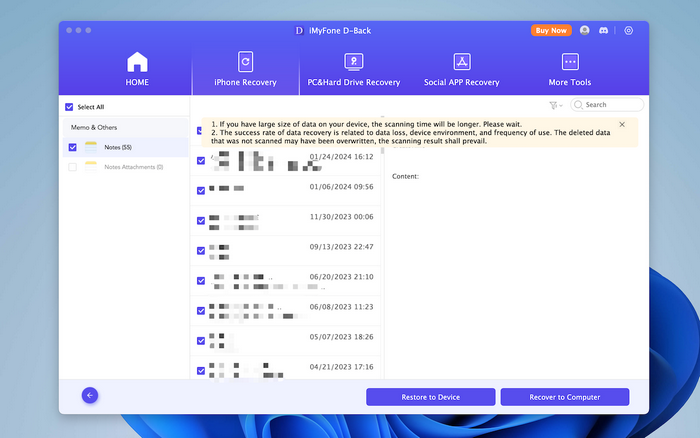Uncheck the note dated 06/08/2023 11:23

[201, 310]
